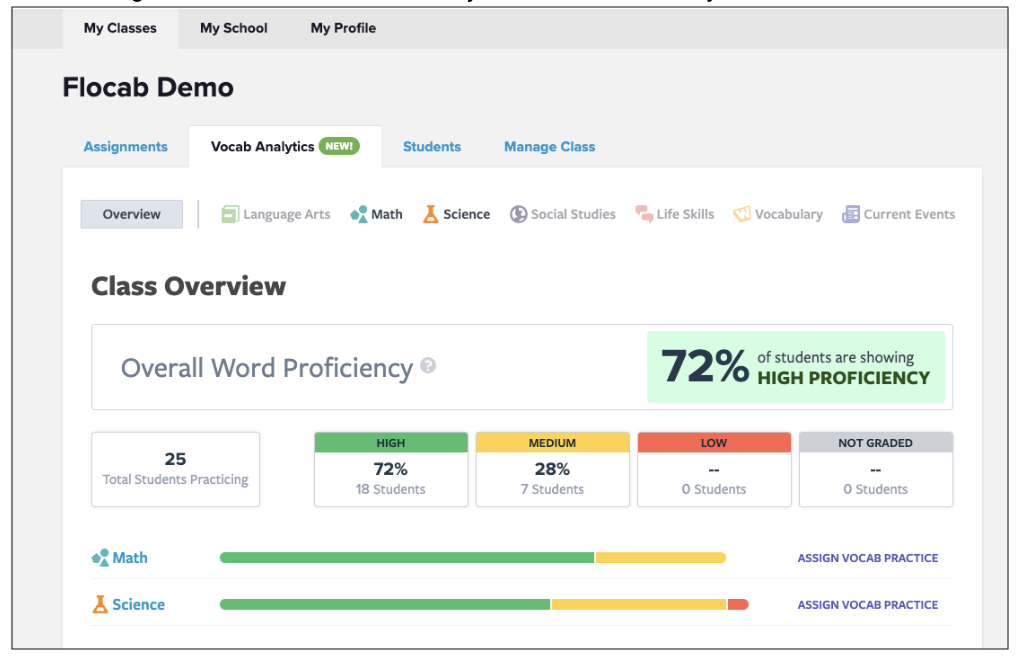Open the My Profile tab
1018x658 pixels.
(343, 28)
